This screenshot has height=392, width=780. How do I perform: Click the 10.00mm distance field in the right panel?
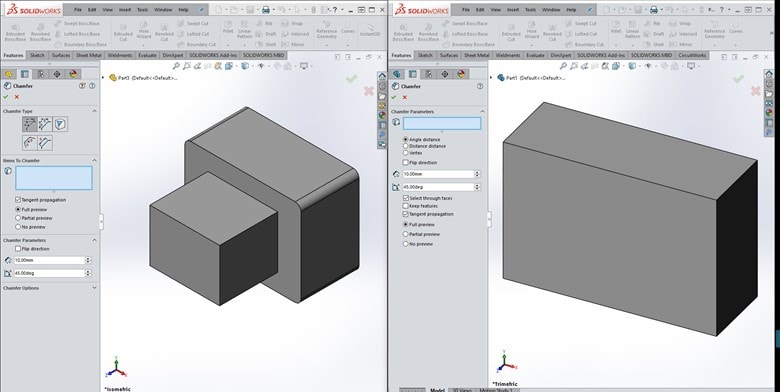(x=438, y=174)
